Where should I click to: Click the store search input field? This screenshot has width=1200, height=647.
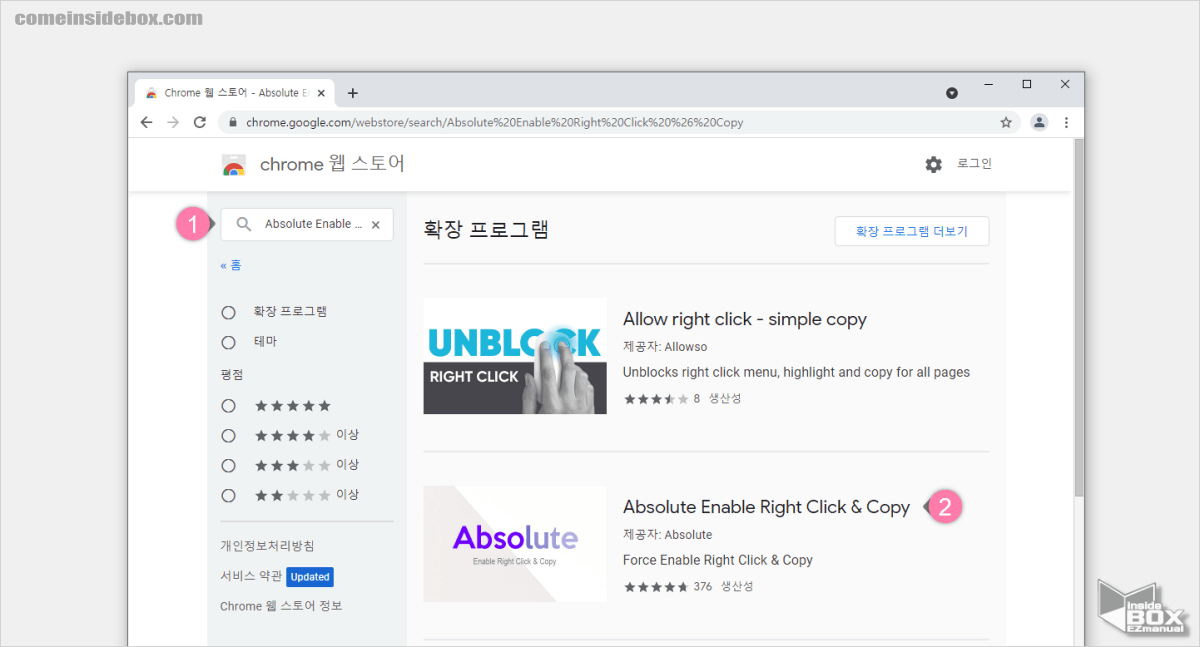point(309,224)
